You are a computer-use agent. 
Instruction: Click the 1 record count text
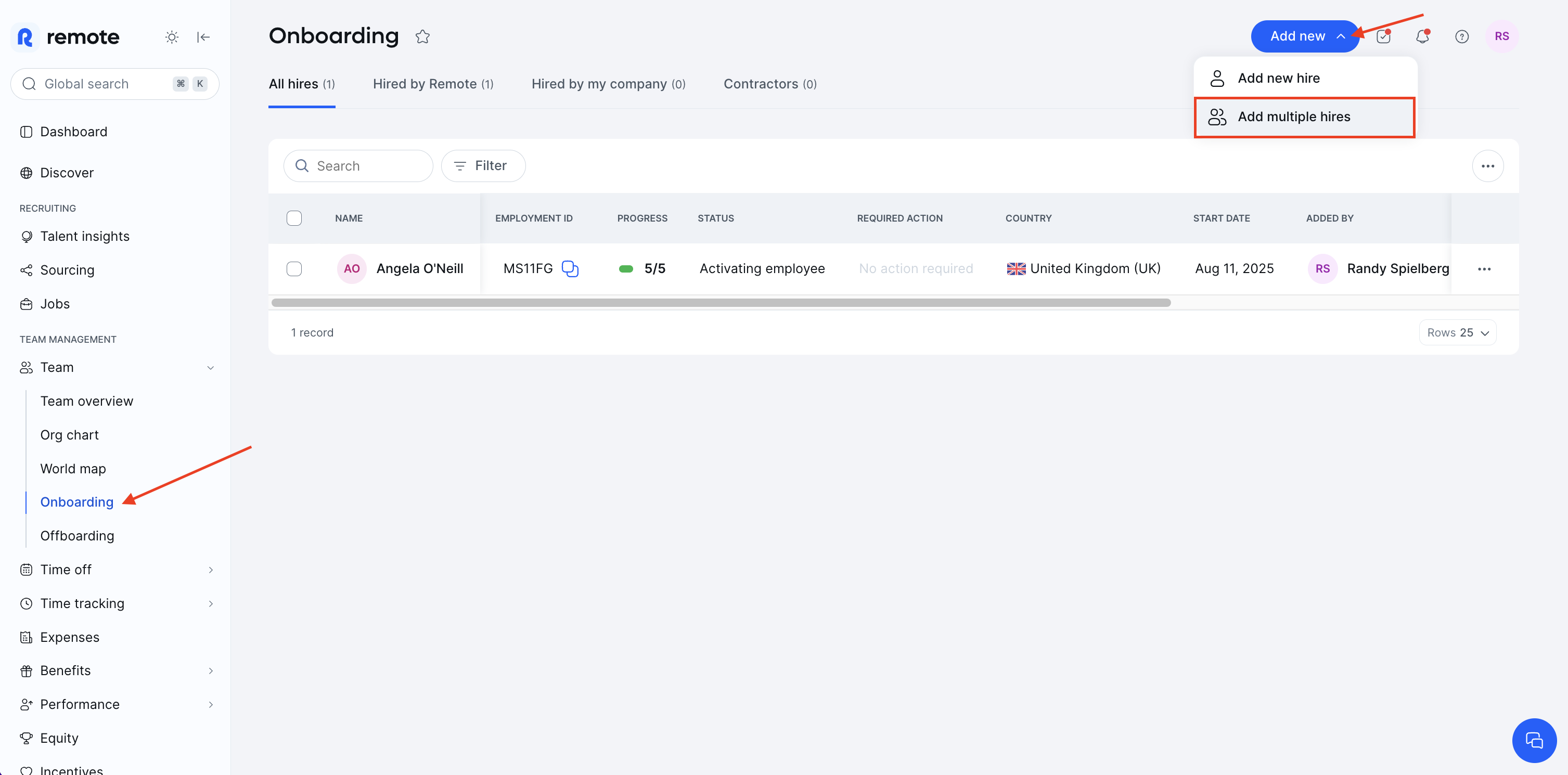(312, 332)
